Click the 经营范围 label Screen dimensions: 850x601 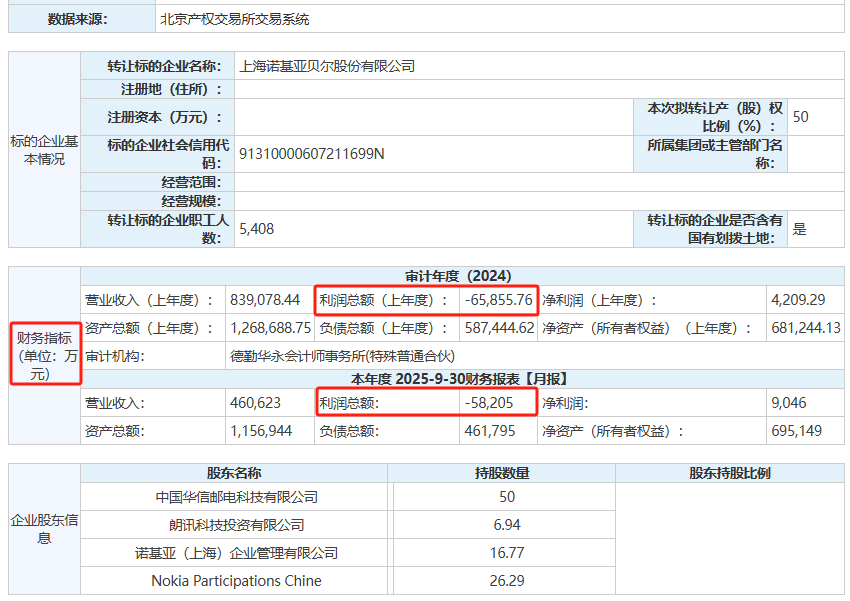click(x=191, y=182)
